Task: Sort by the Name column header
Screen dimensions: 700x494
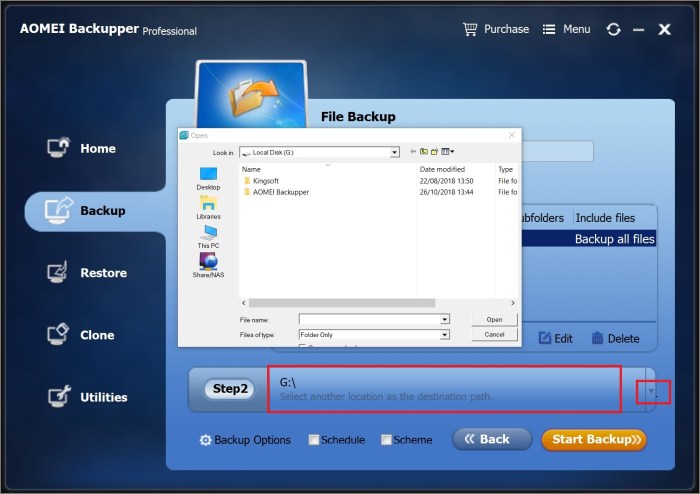Action: 251,170
